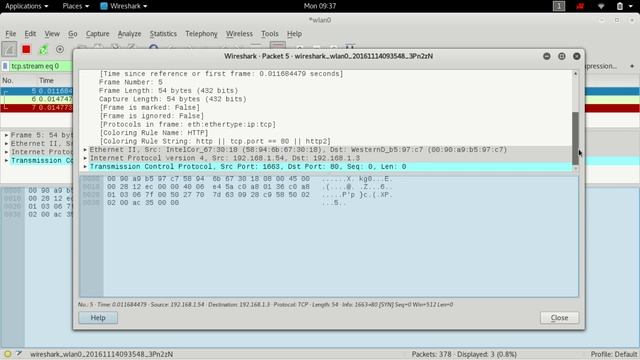Screen dimensions: 640x360
Task: Switch to workspace indicator 1
Action: 559,6
